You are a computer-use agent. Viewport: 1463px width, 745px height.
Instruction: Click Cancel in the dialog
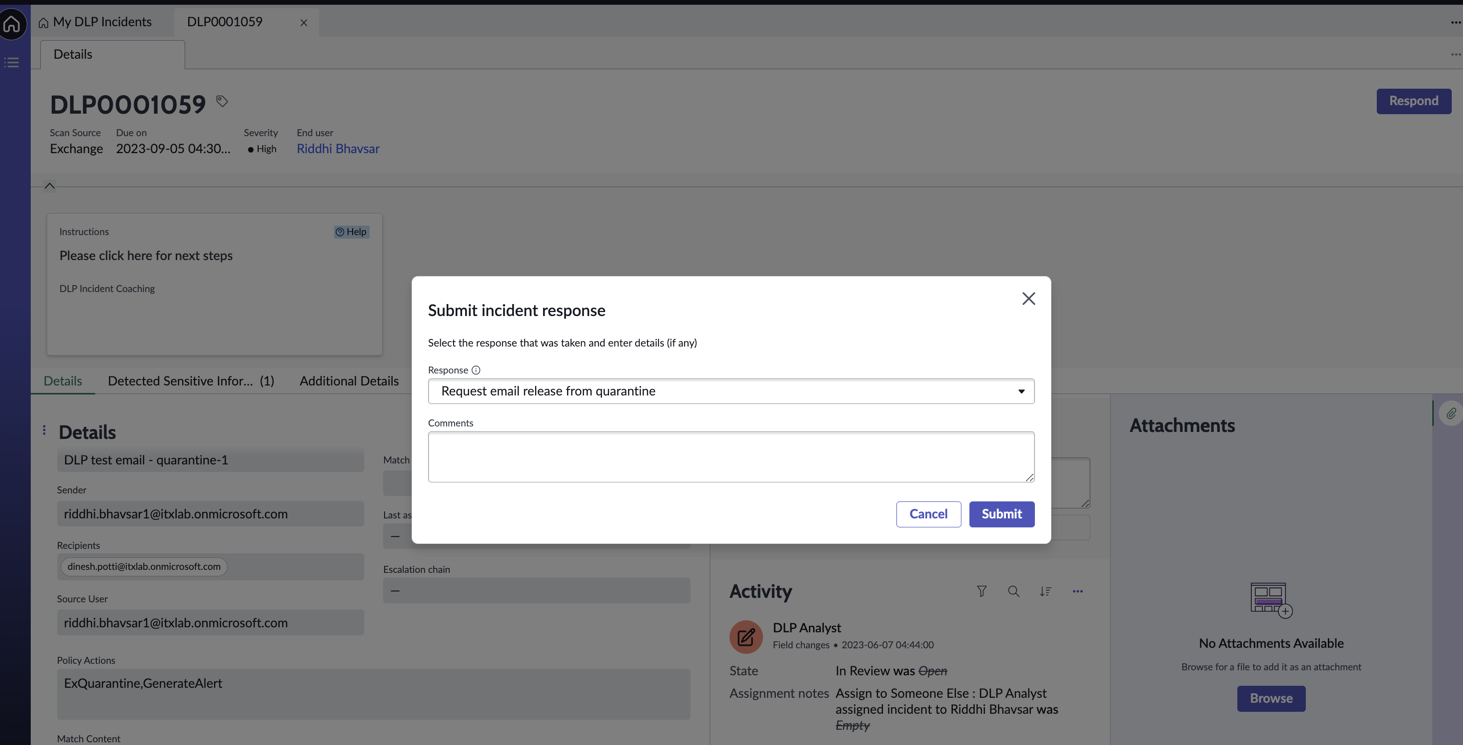928,514
